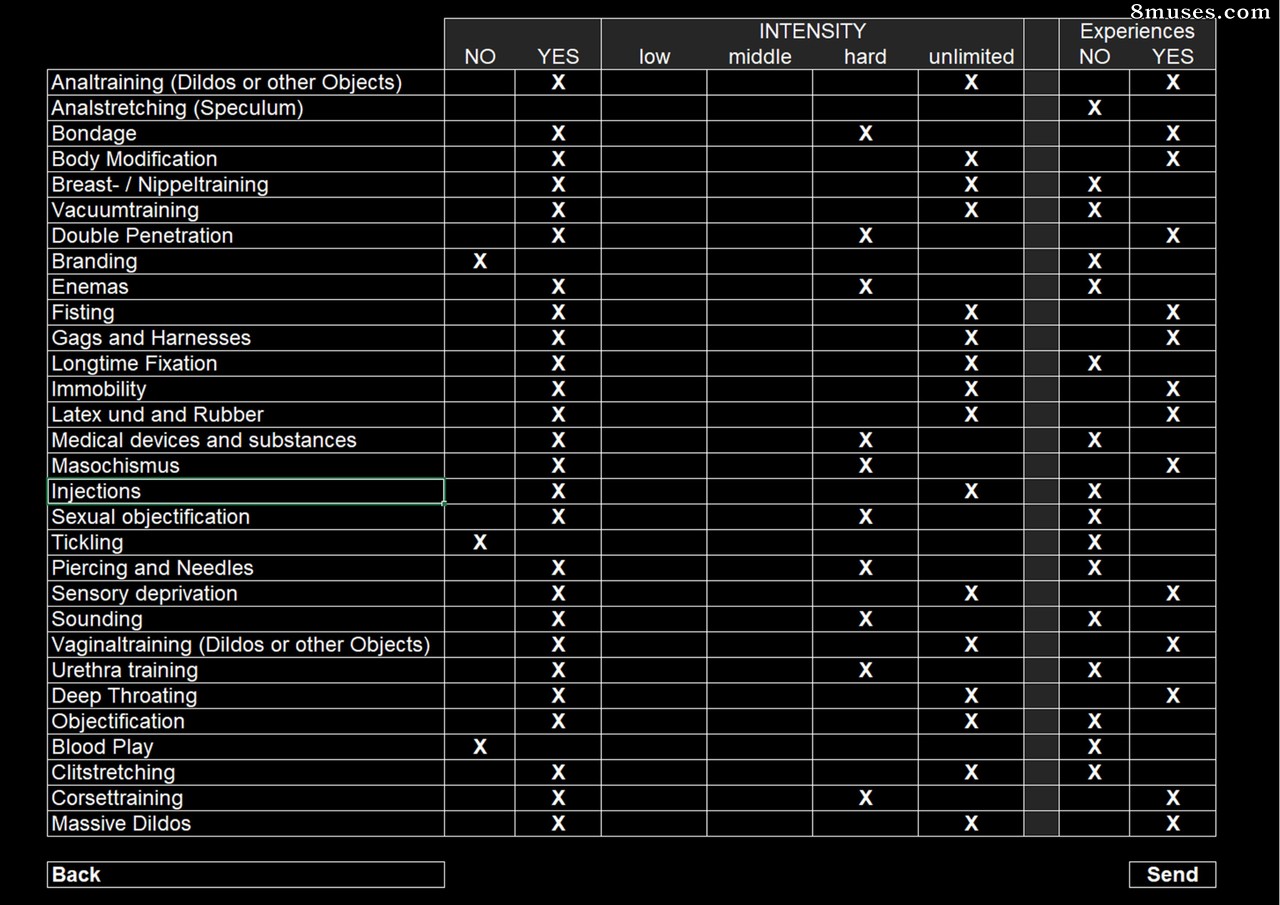1280x905 pixels.
Task: Select the 'middle' intensity column header
Action: (x=760, y=57)
